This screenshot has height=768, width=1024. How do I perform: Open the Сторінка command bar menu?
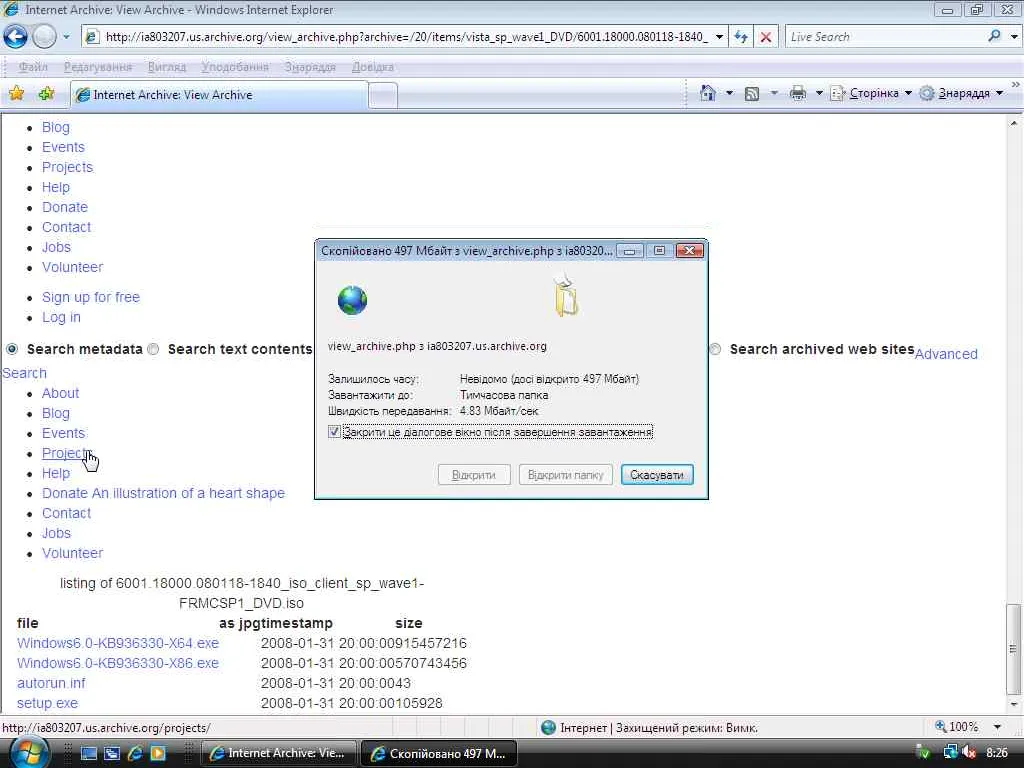coord(871,93)
